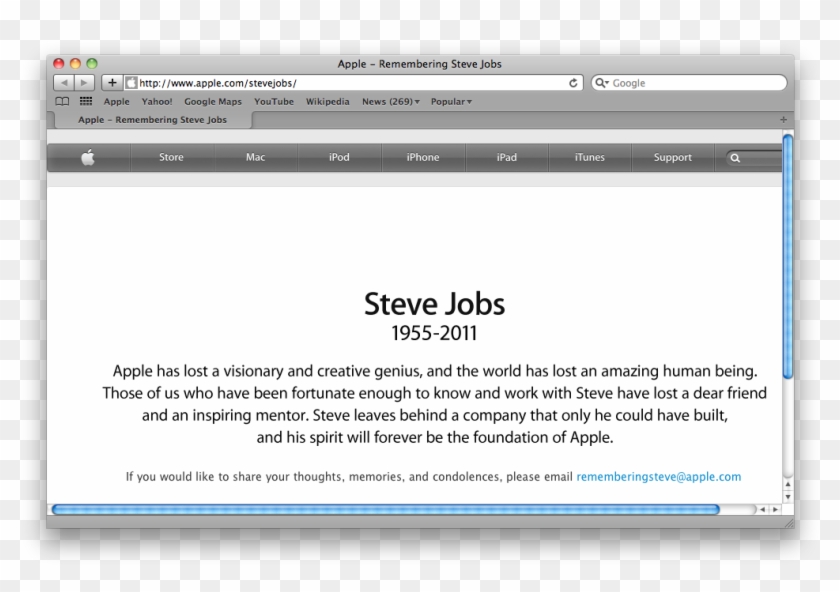Click the rememberingsteve@apple.com email link
The image size is (840, 592).
659,477
